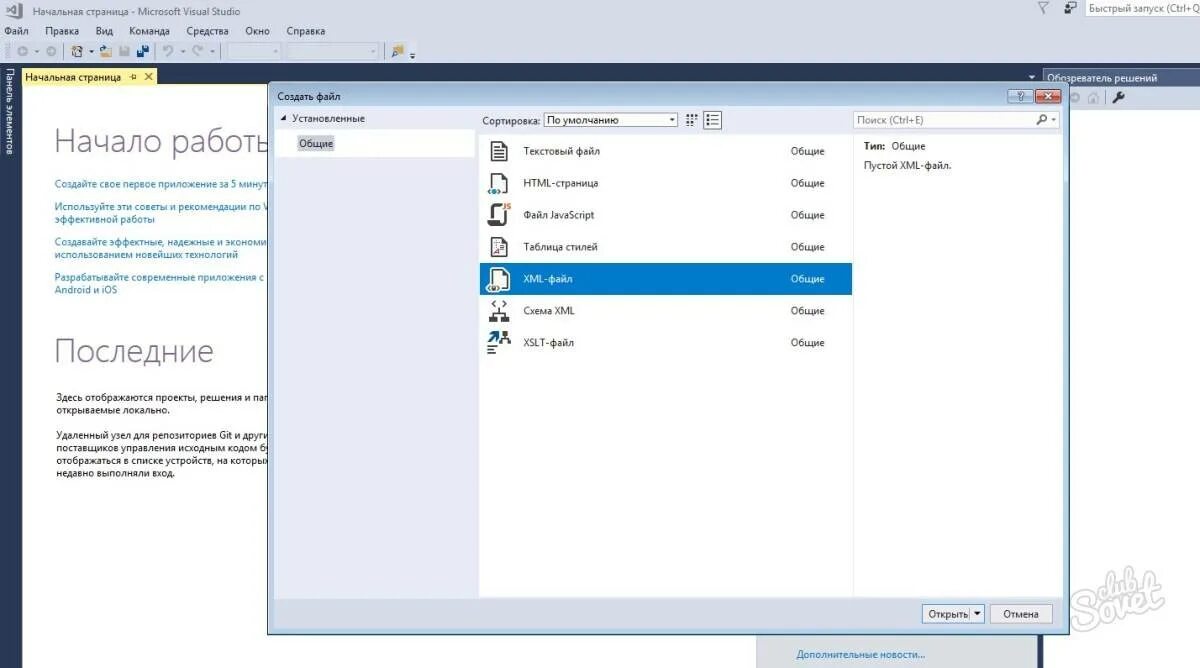The height and width of the screenshot is (668, 1200).
Task: Click the New Project toolbar icon
Action: click(x=77, y=51)
